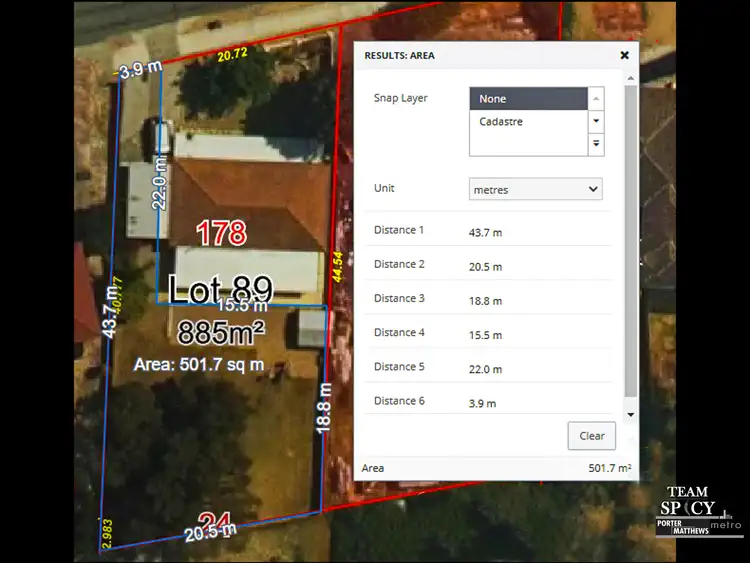Click results panel scrollbar down arrow
The width and height of the screenshot is (750, 563).
[x=629, y=413]
